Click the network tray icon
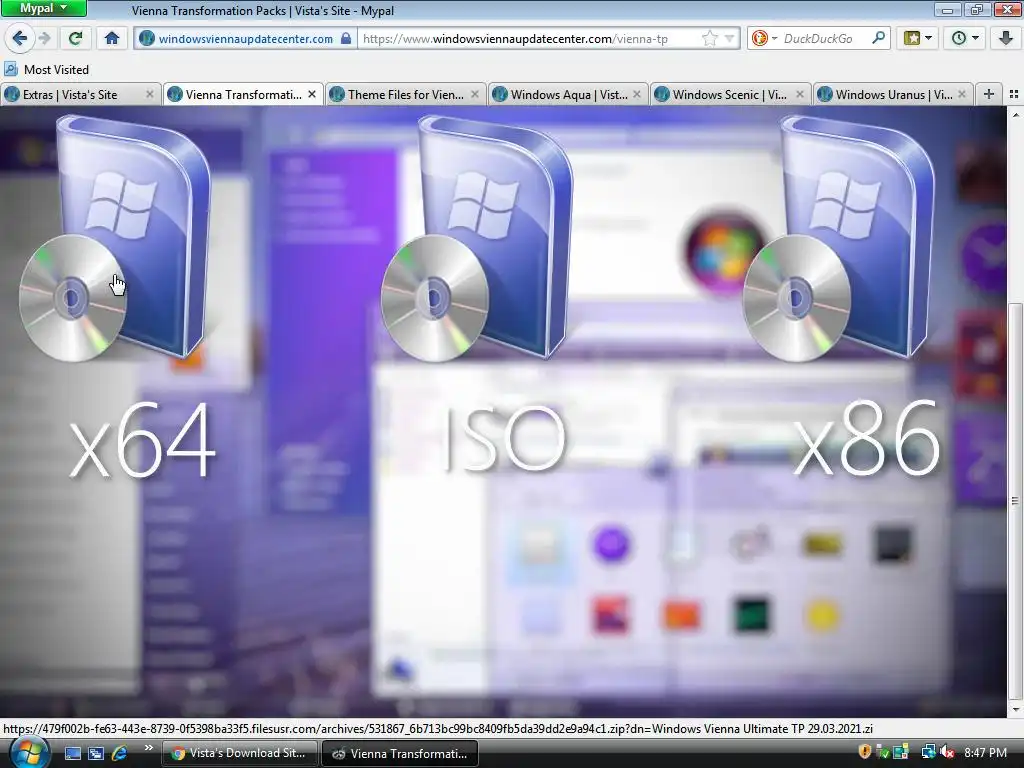Image resolution: width=1024 pixels, height=768 pixels. tap(927, 752)
